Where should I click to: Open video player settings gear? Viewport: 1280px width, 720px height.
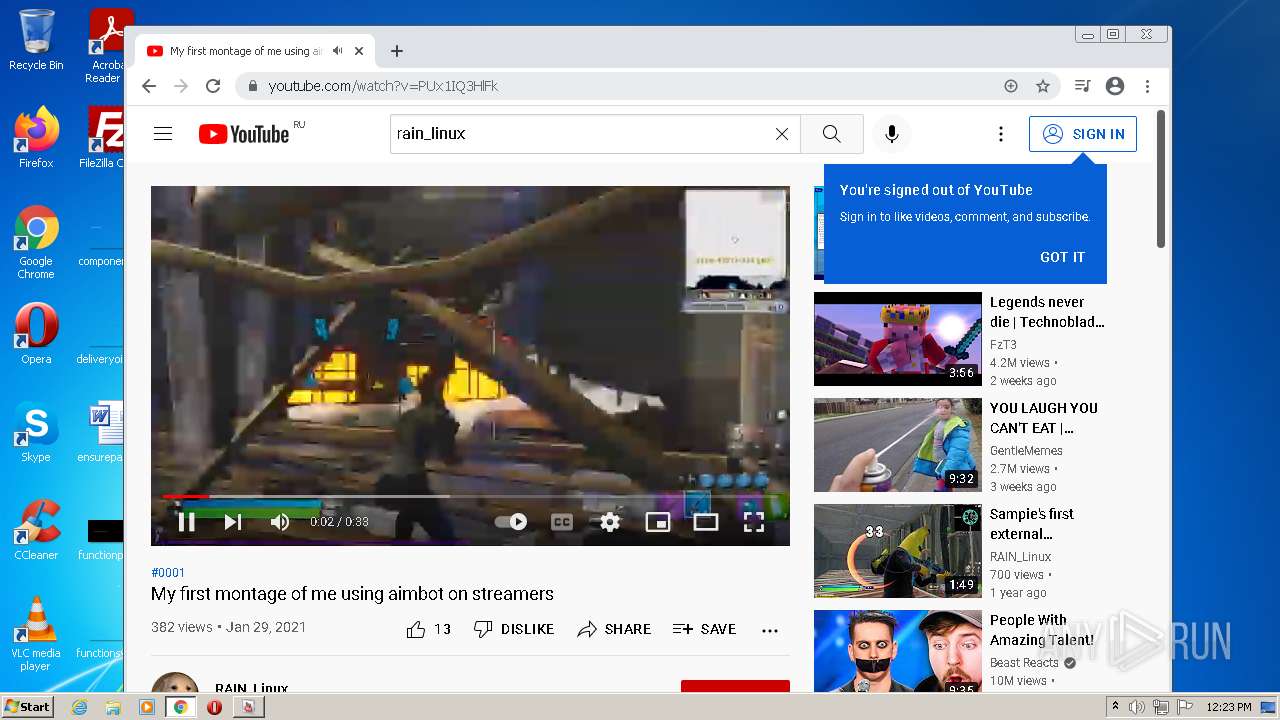[610, 522]
